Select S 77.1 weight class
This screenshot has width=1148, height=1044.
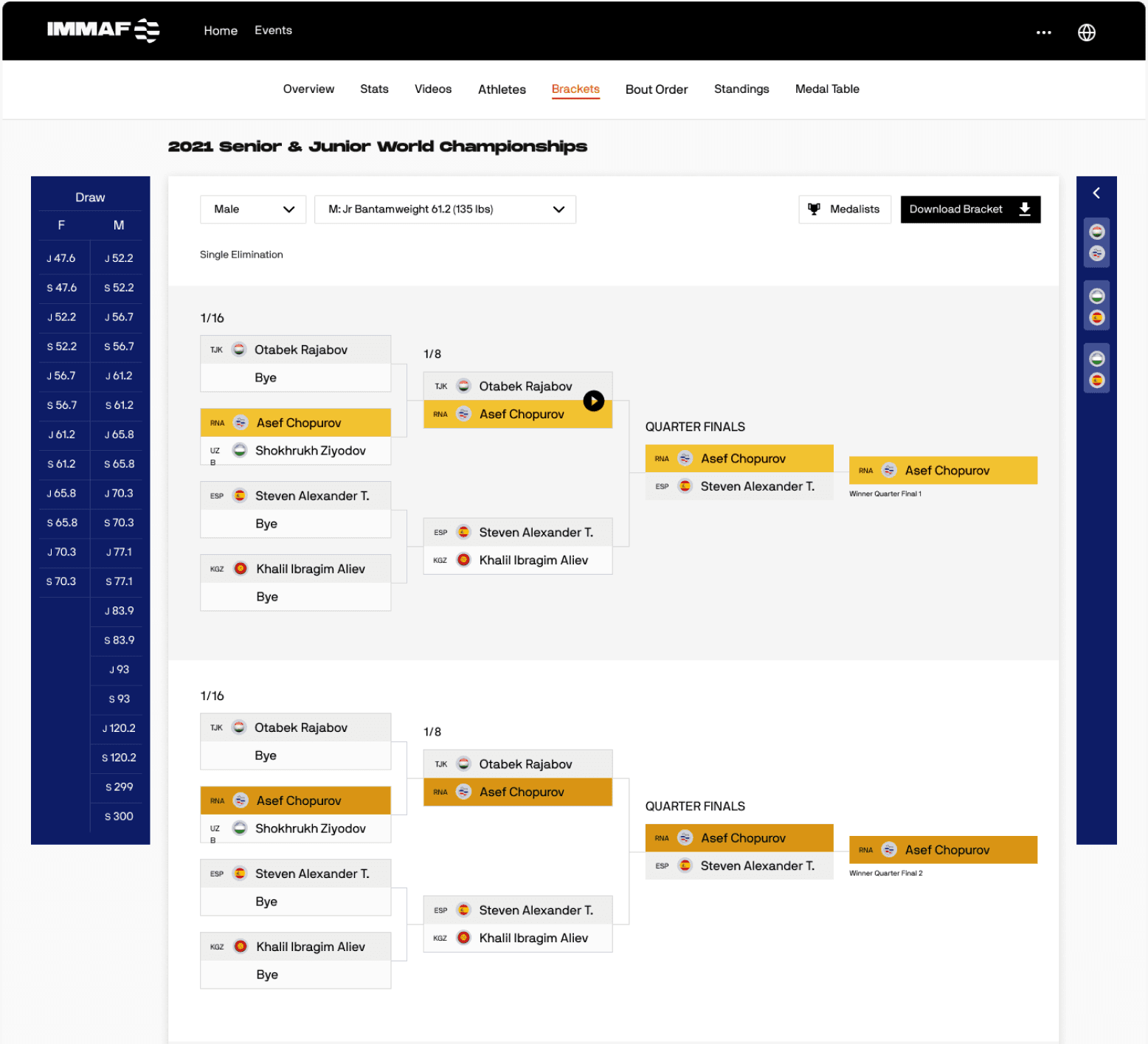pyautogui.click(x=119, y=581)
